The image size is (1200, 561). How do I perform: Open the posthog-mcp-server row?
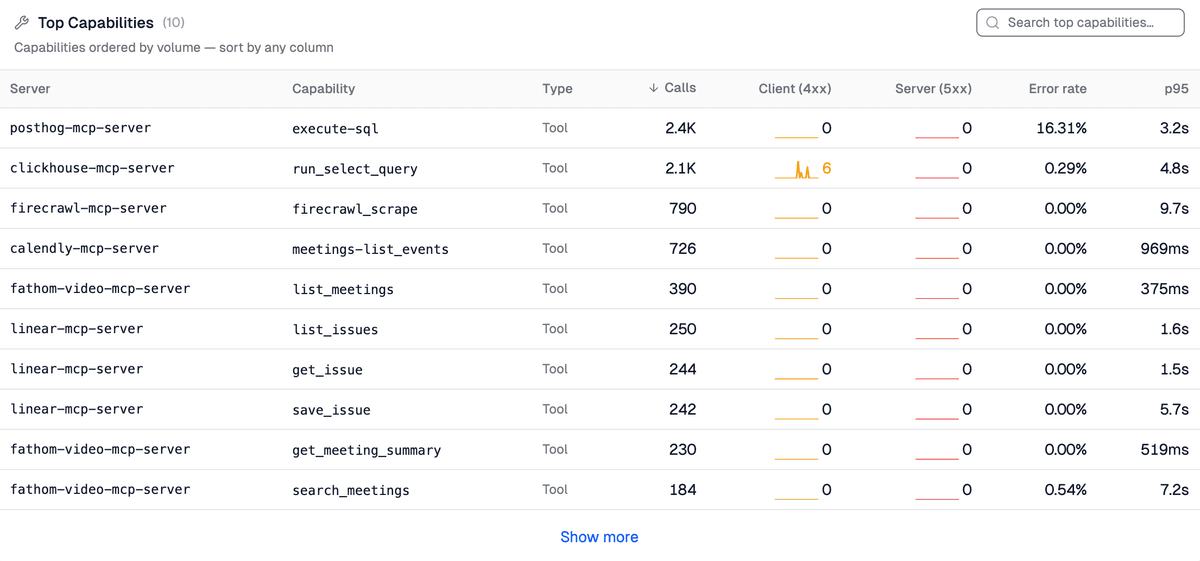pyautogui.click(x=600, y=128)
